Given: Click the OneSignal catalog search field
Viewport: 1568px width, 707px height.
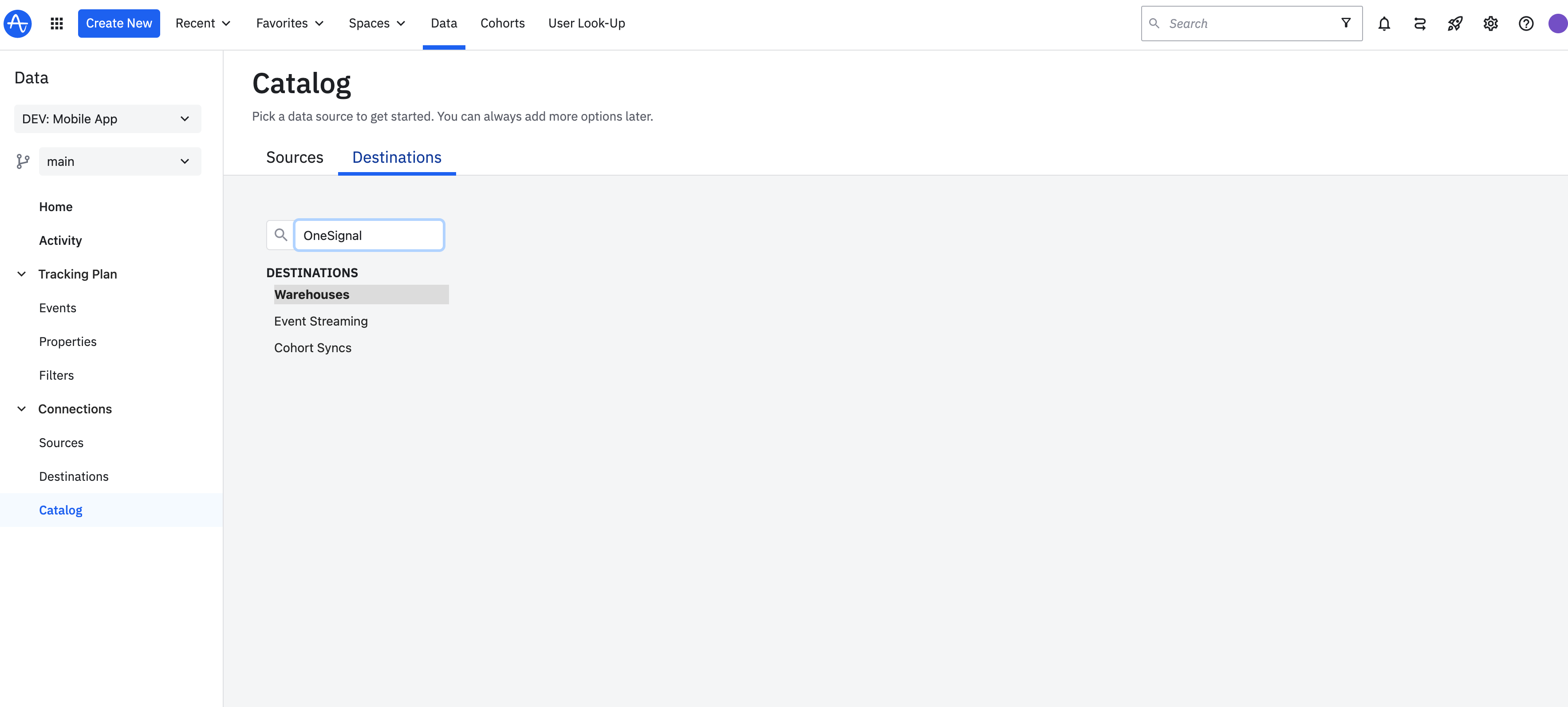Looking at the screenshot, I should [369, 236].
